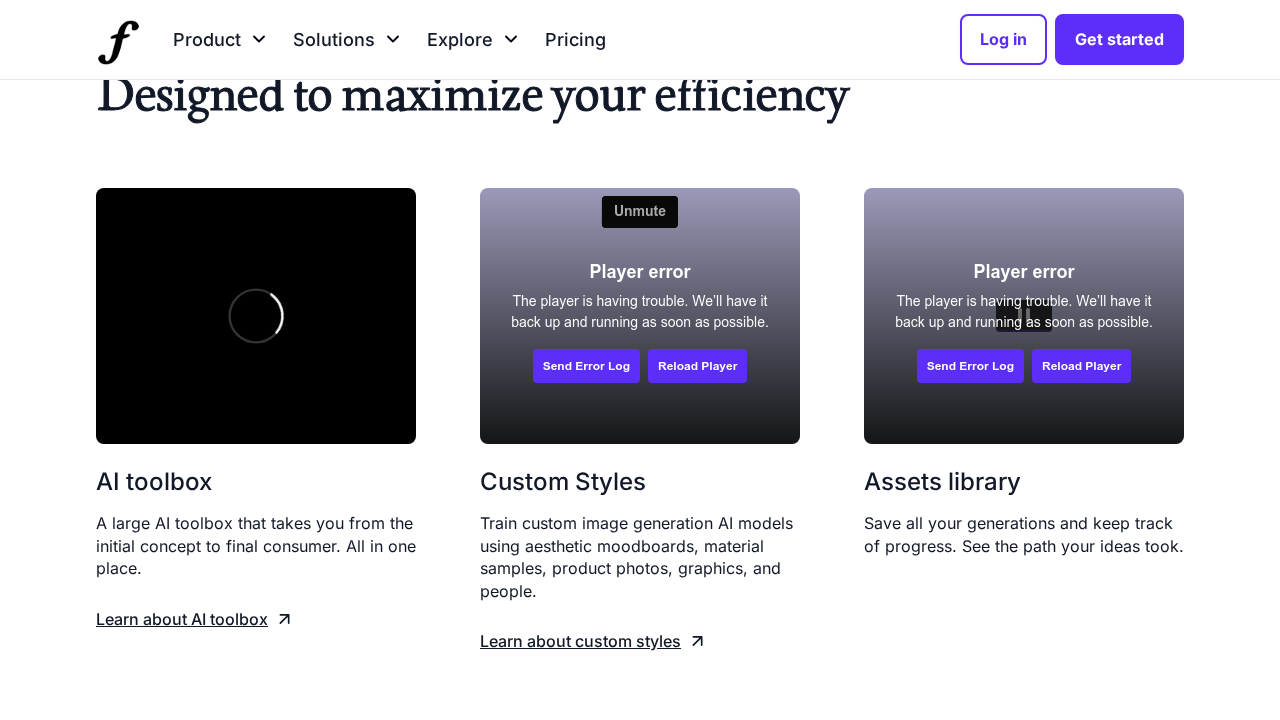Open the Learn about AI toolbox link
Screen dimensions: 1280x720
[182, 620]
